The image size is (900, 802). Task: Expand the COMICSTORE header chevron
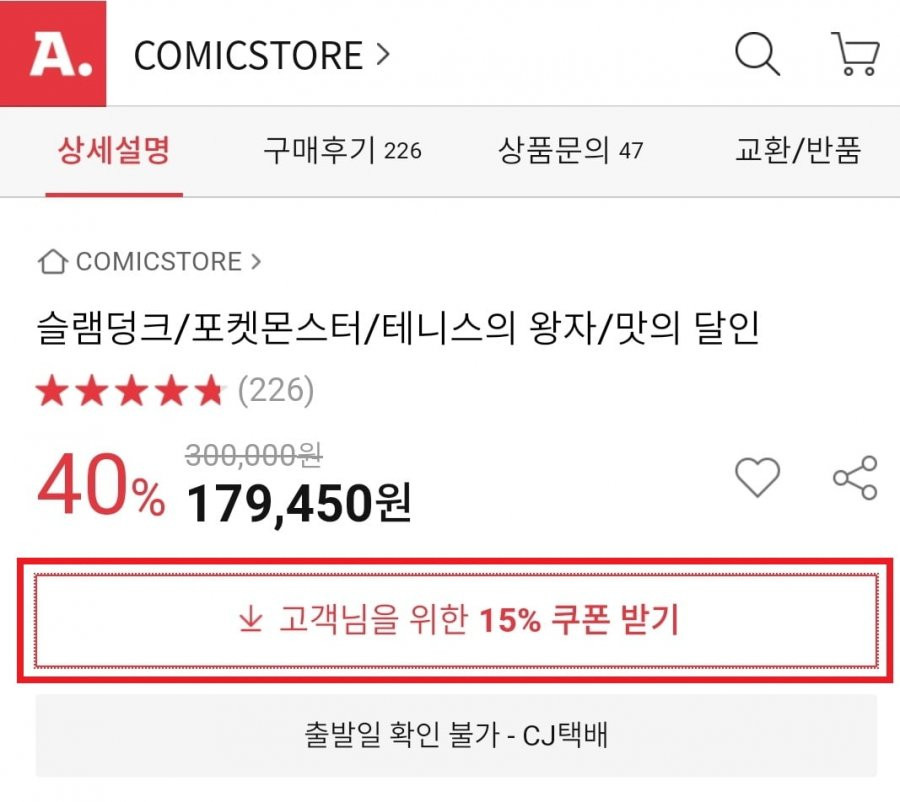tap(383, 55)
